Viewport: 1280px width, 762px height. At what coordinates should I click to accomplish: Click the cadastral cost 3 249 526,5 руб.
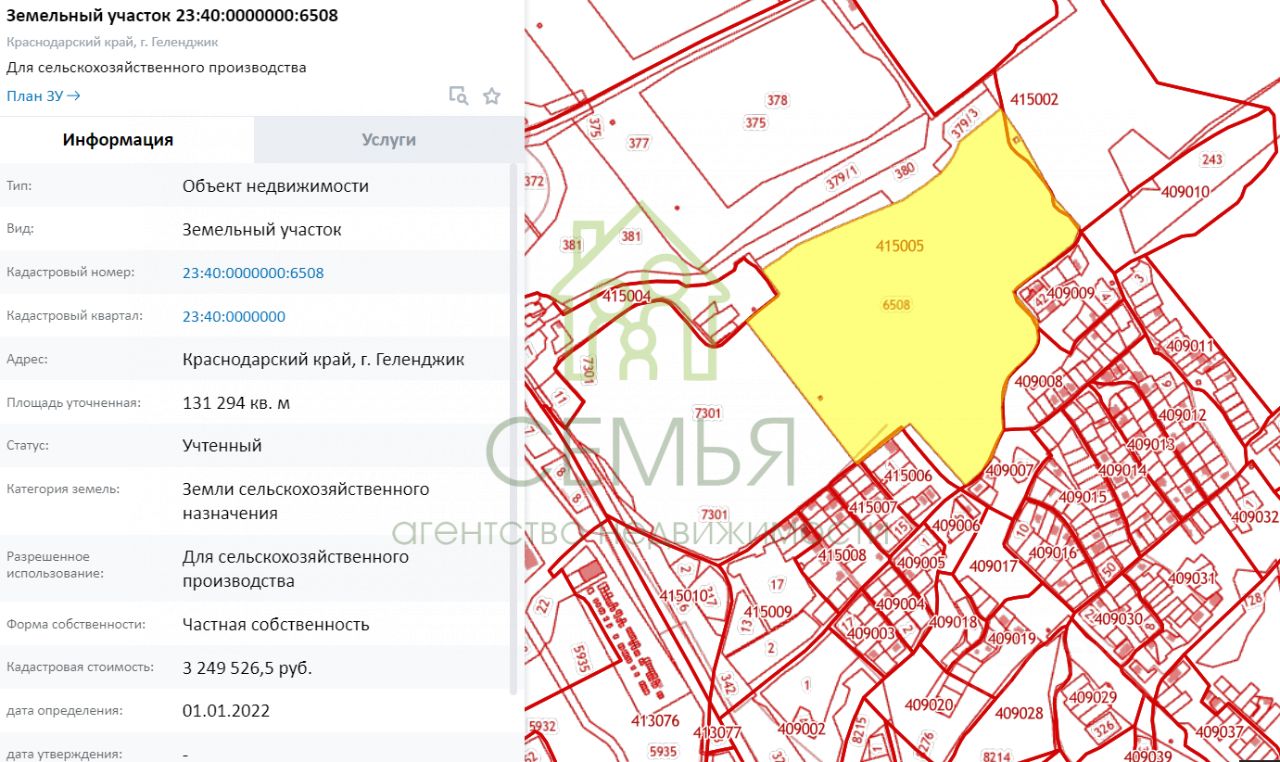tap(247, 668)
